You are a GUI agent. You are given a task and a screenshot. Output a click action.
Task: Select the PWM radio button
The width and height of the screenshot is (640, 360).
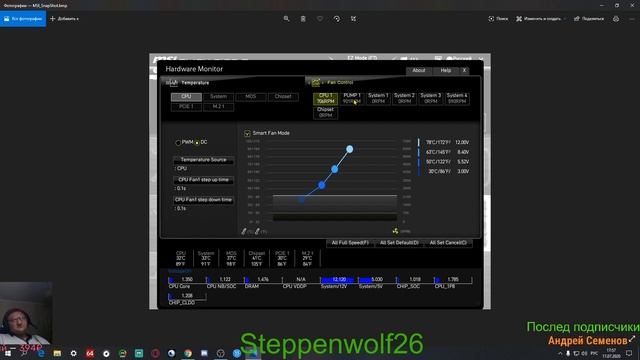(178, 142)
